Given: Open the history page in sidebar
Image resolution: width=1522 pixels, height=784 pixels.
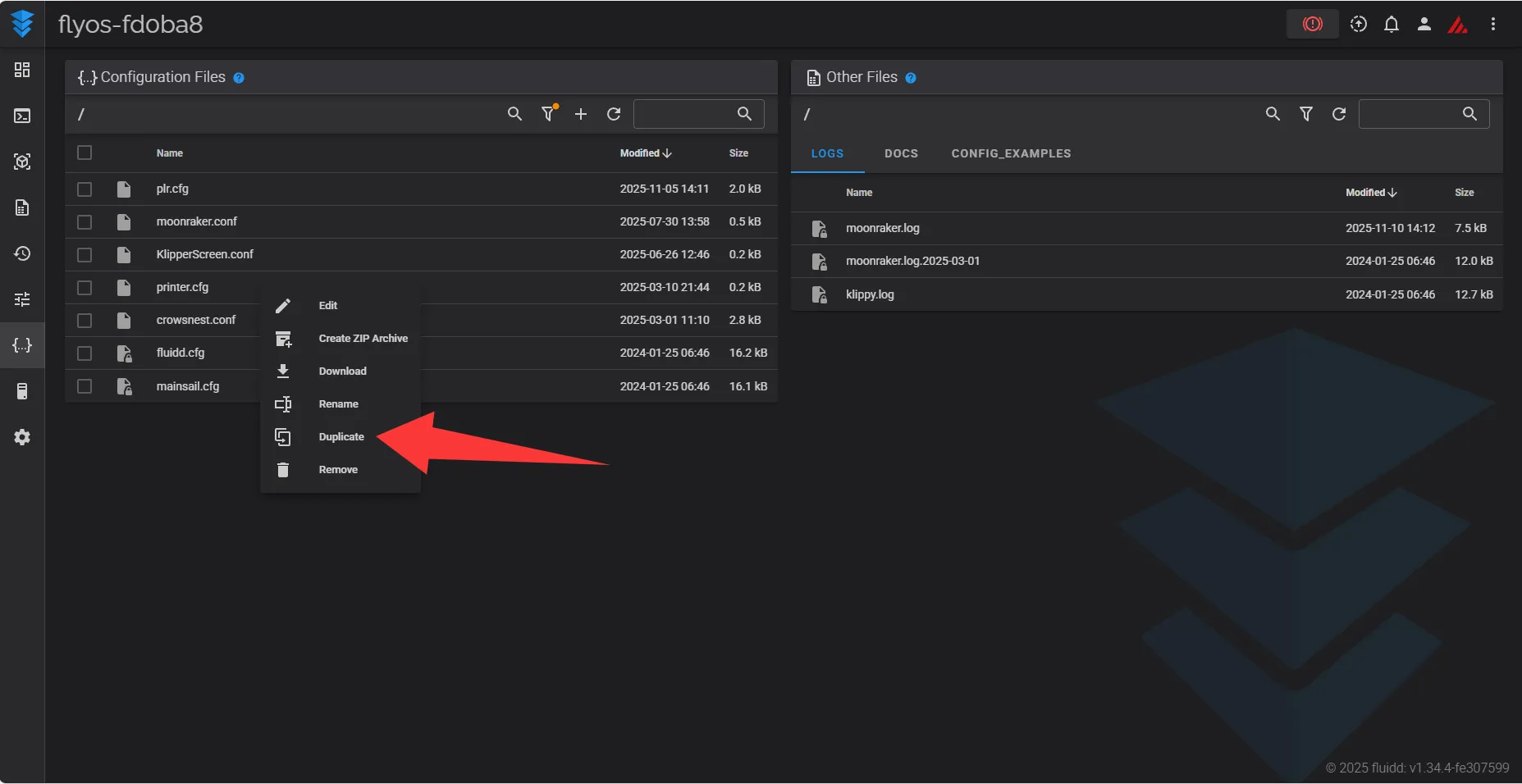Looking at the screenshot, I should pos(22,253).
